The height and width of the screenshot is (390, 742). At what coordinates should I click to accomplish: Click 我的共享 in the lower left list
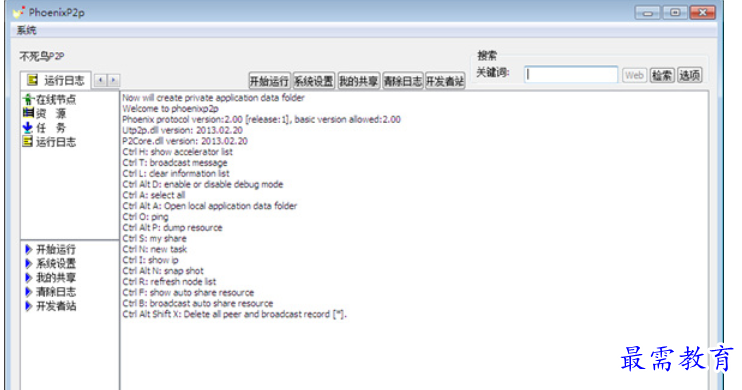click(x=56, y=278)
